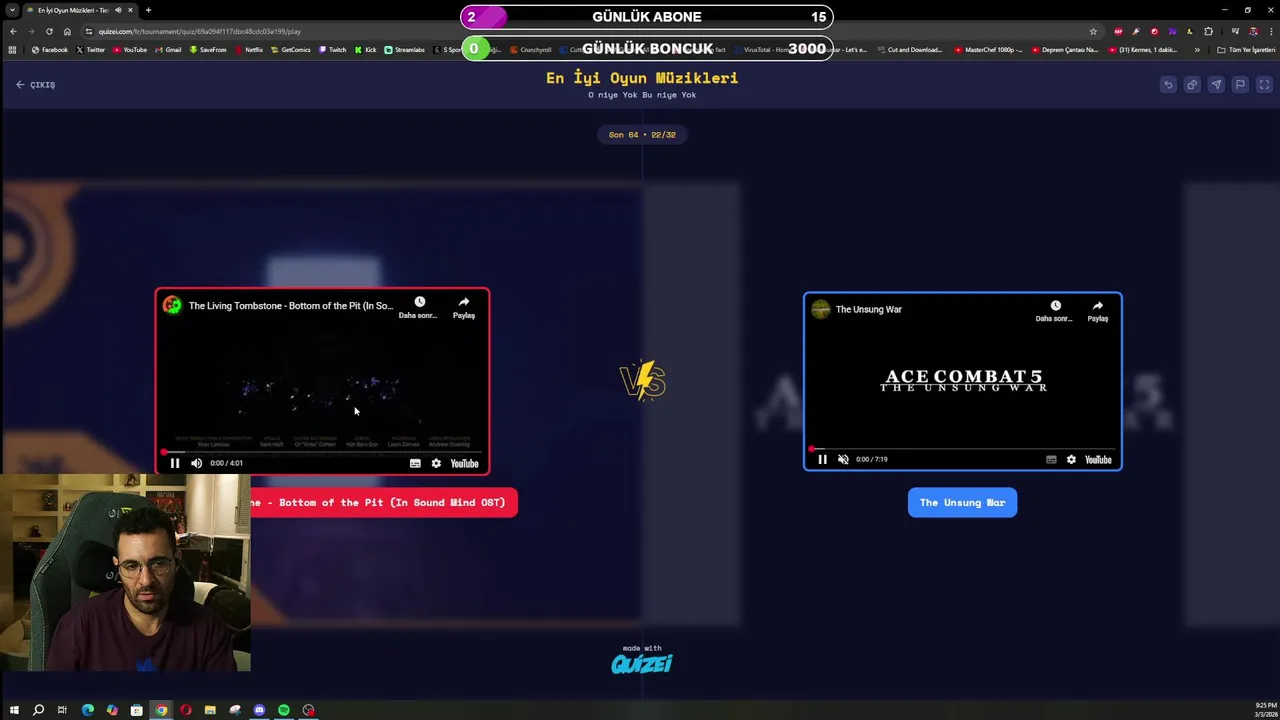Image resolution: width=1280 pixels, height=720 pixels.
Task: Click the browser home button
Action: coord(67,31)
